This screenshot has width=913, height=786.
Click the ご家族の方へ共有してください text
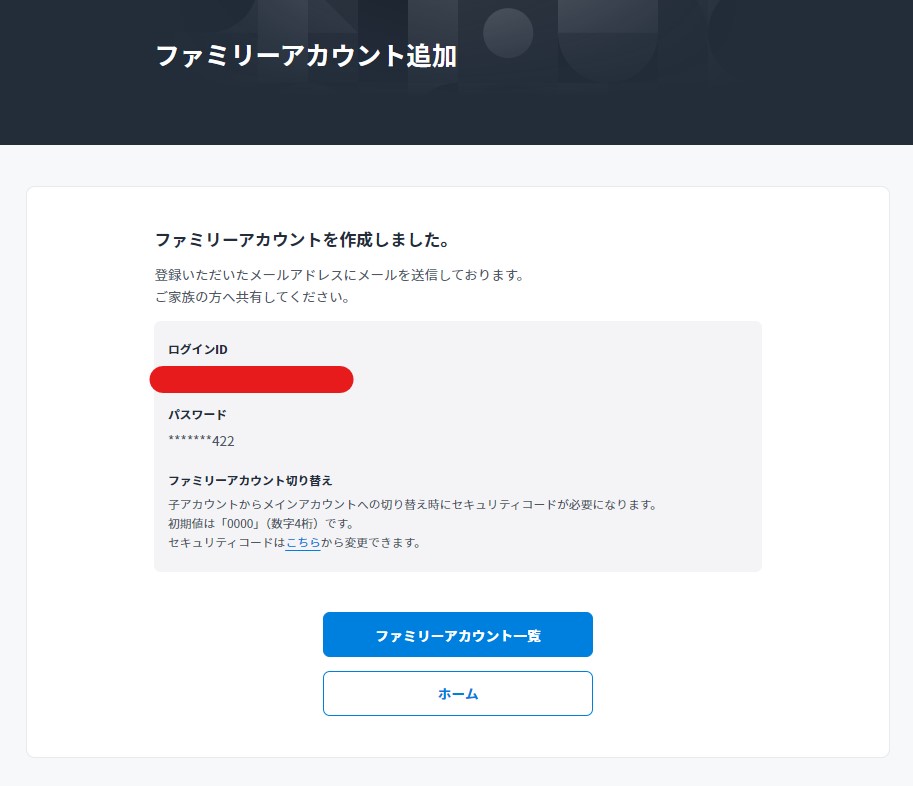[x=252, y=297]
